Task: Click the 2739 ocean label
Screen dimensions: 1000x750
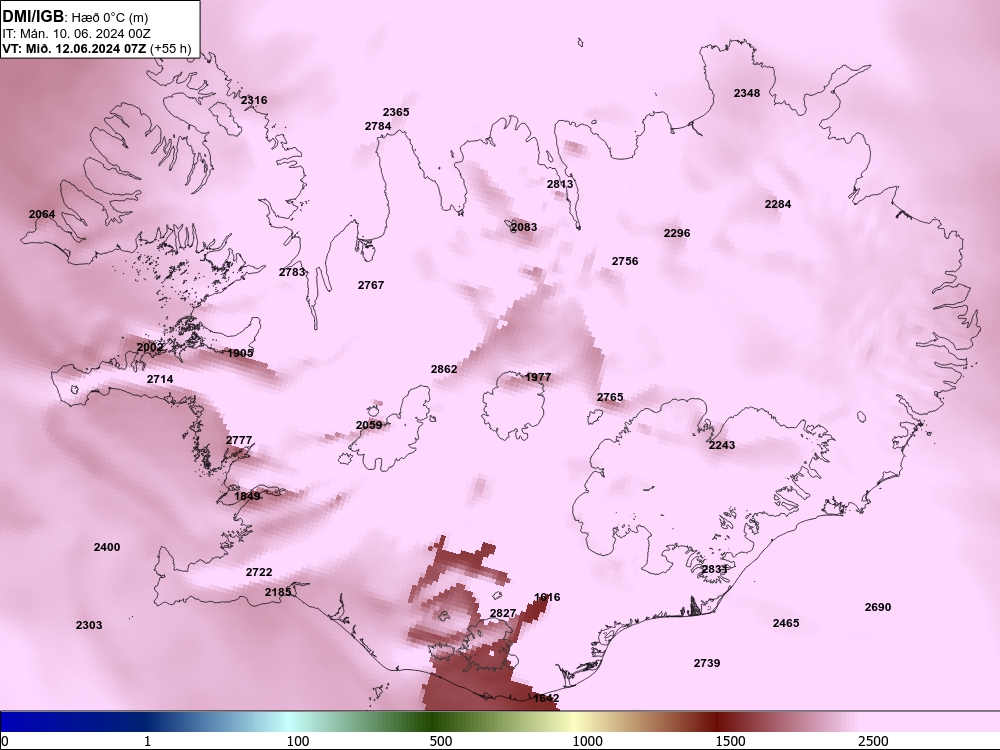Action: (x=707, y=663)
